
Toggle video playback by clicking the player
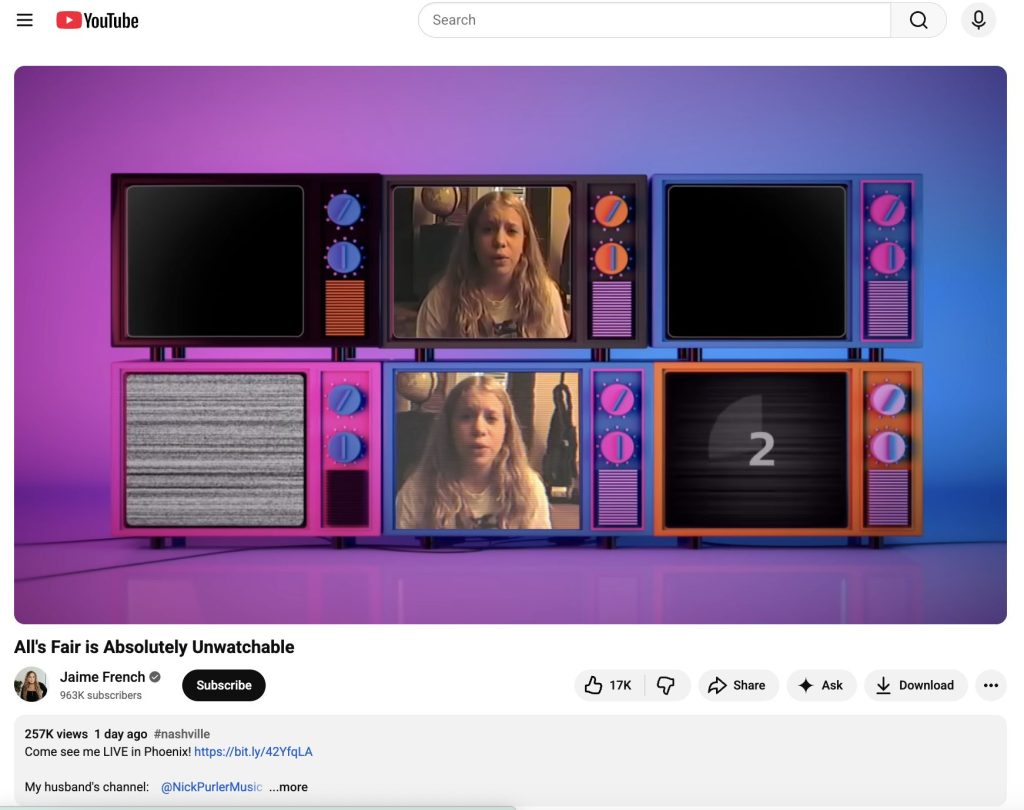[x=510, y=345]
